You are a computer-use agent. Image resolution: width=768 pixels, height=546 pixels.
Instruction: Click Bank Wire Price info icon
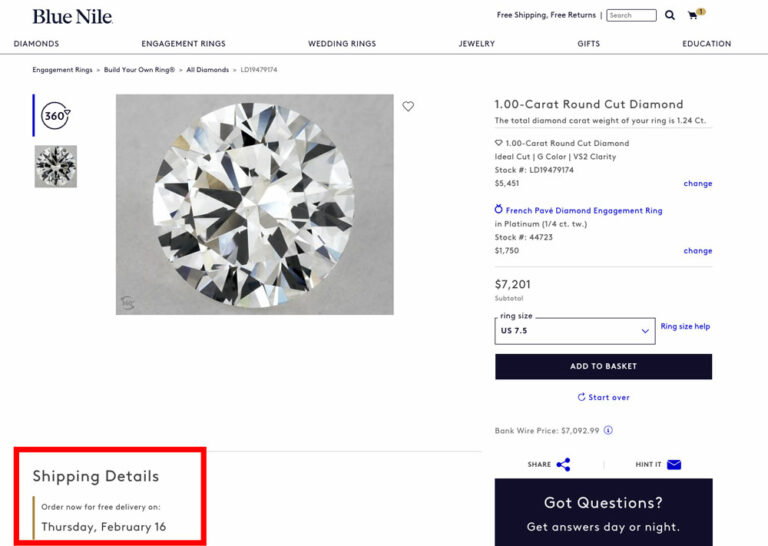click(x=608, y=431)
